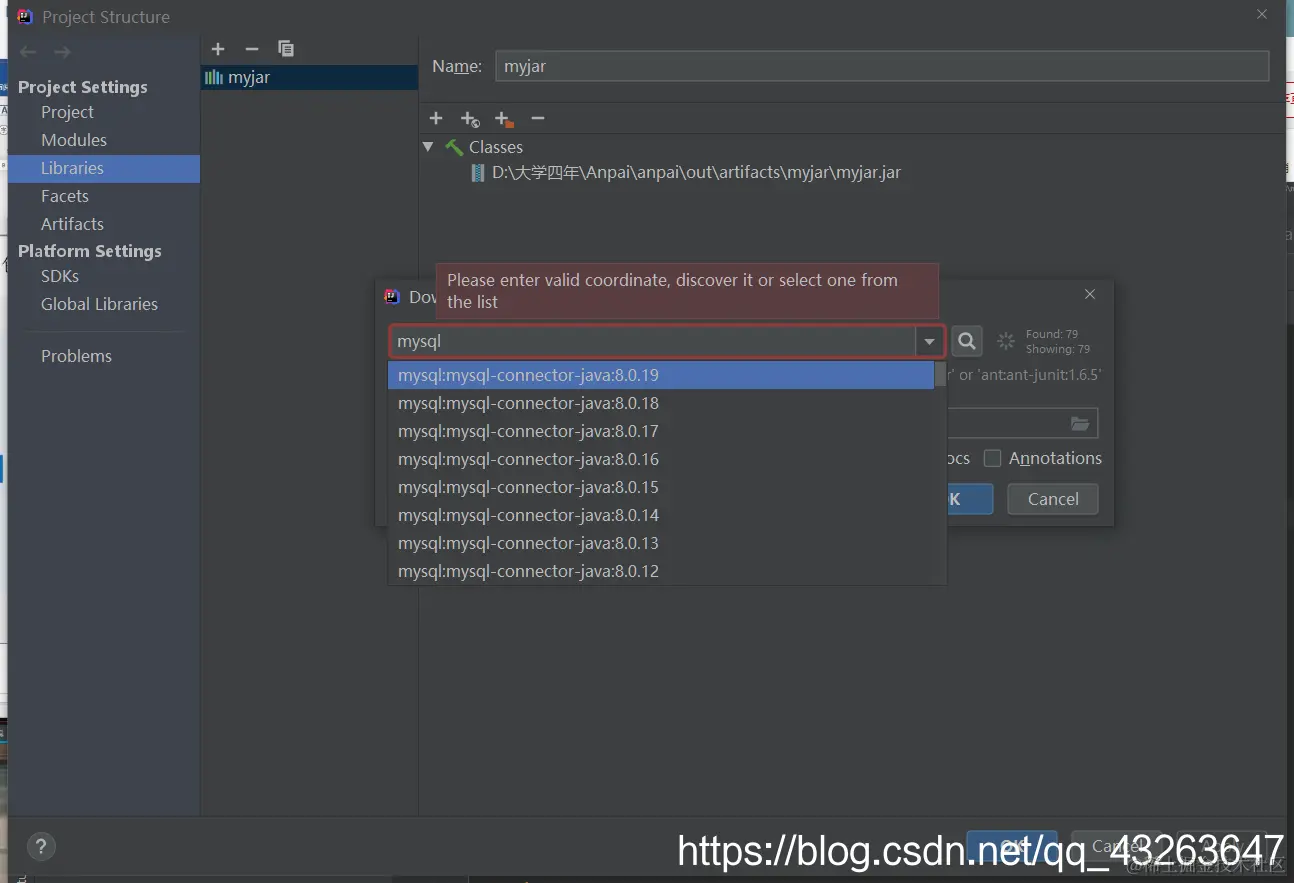Enable the Annotations checkbox

[x=992, y=458]
